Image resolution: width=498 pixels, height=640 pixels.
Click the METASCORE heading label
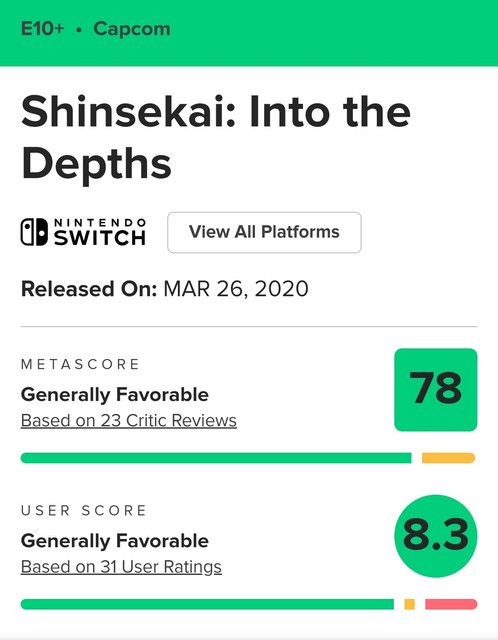[x=80, y=364]
